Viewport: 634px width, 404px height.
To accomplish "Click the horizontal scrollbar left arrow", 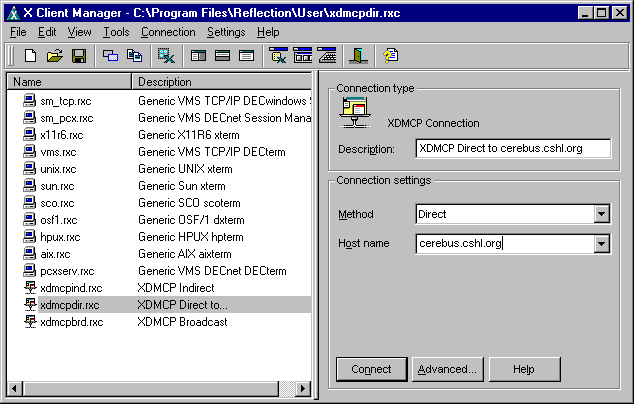I will pyautogui.click(x=15, y=389).
